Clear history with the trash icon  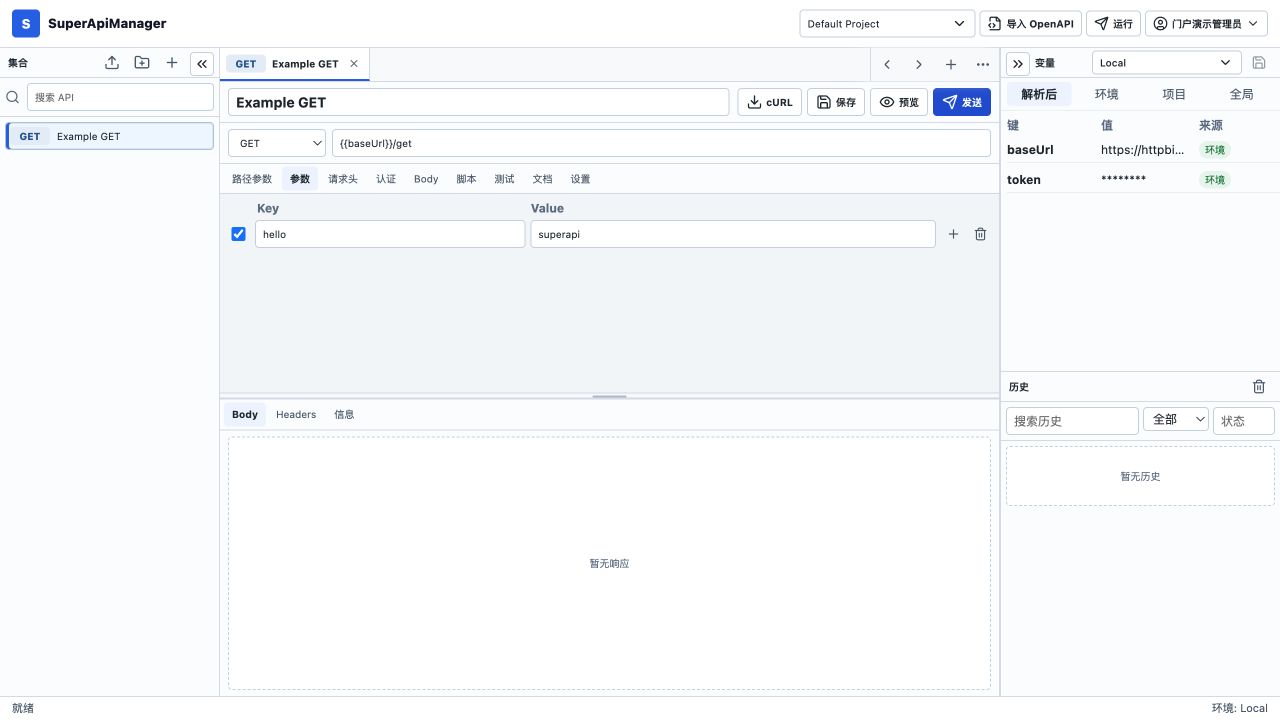pos(1259,387)
